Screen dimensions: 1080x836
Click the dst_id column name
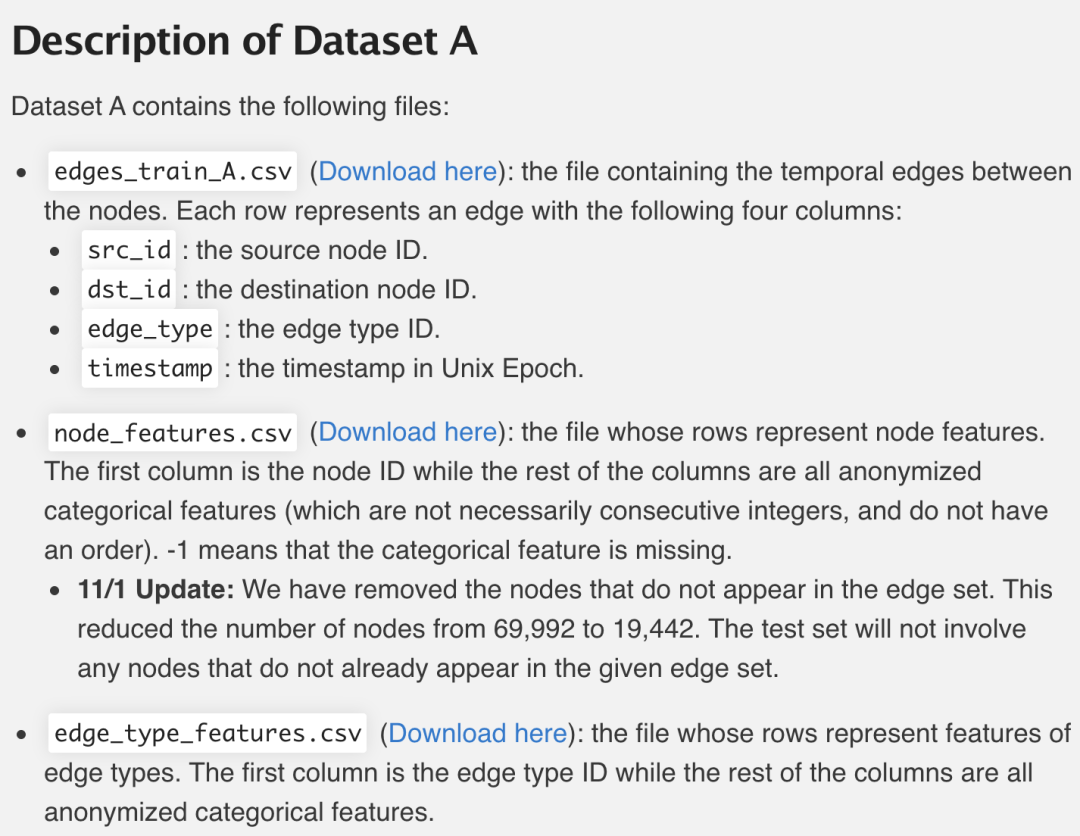[130, 290]
